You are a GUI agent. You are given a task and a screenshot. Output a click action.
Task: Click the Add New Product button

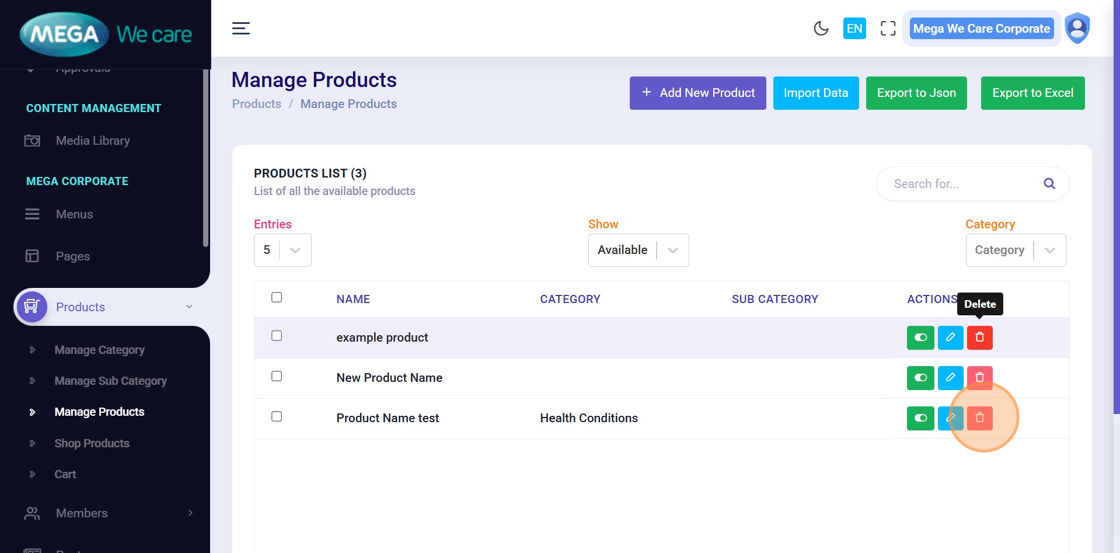tap(698, 93)
